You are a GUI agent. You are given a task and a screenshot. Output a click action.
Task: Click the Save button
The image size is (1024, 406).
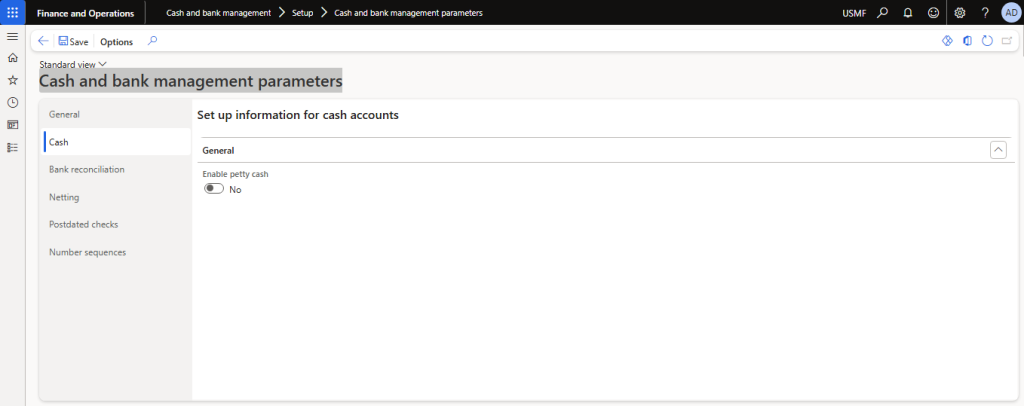(73, 42)
